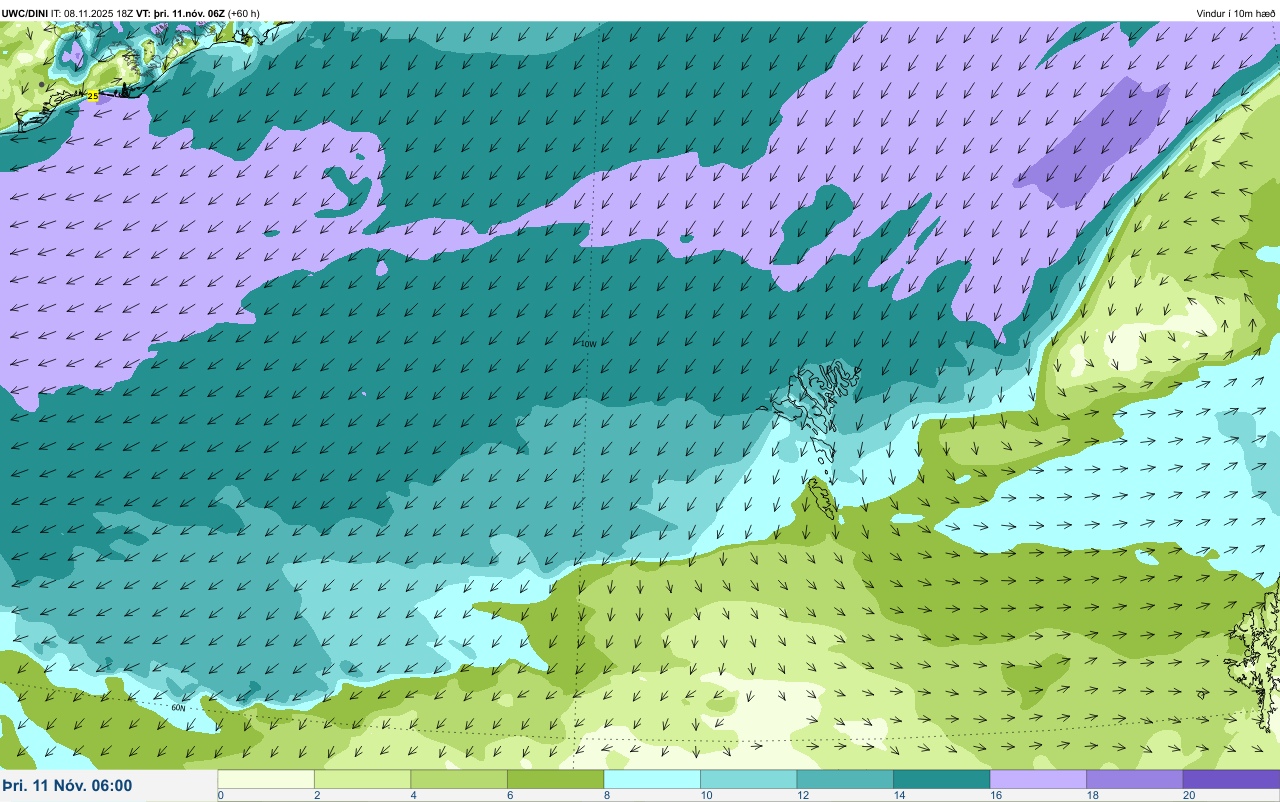The image size is (1280, 802).
Task: Select the 2–4 light green legend swatch
Action: click(x=362, y=779)
